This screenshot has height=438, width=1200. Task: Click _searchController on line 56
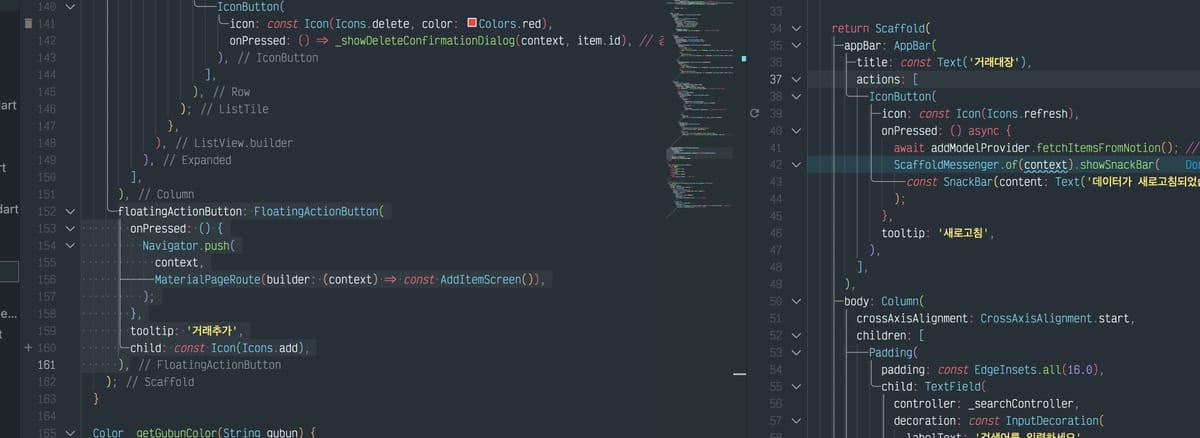click(x=1022, y=403)
